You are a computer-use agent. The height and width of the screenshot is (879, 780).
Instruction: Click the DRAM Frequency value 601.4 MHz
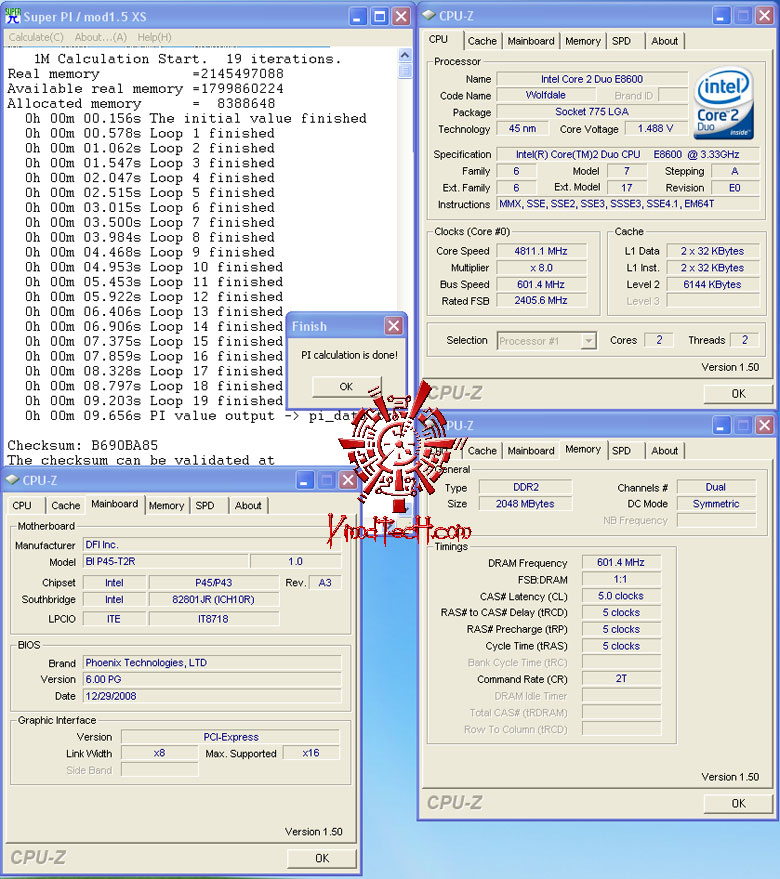point(621,562)
